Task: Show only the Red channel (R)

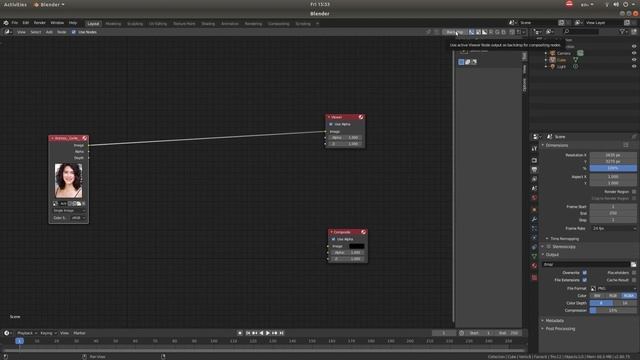Action: [x=491, y=32]
